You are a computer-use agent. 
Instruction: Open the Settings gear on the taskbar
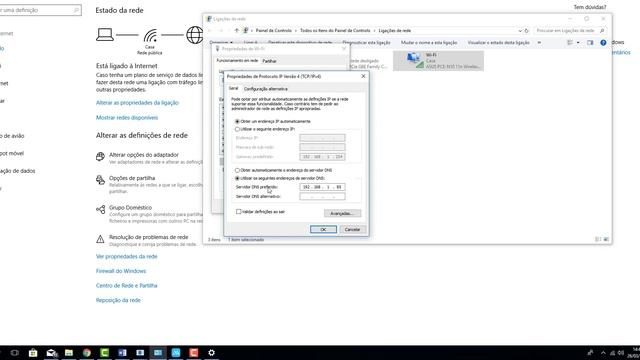[x=211, y=353]
